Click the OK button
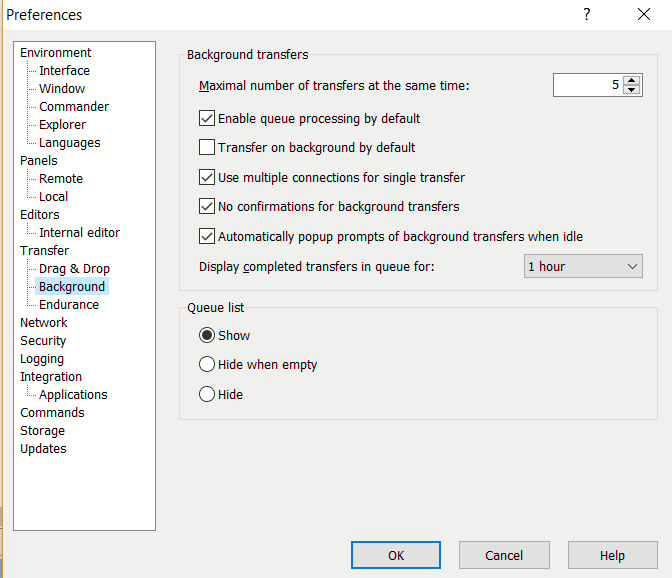 [395, 556]
